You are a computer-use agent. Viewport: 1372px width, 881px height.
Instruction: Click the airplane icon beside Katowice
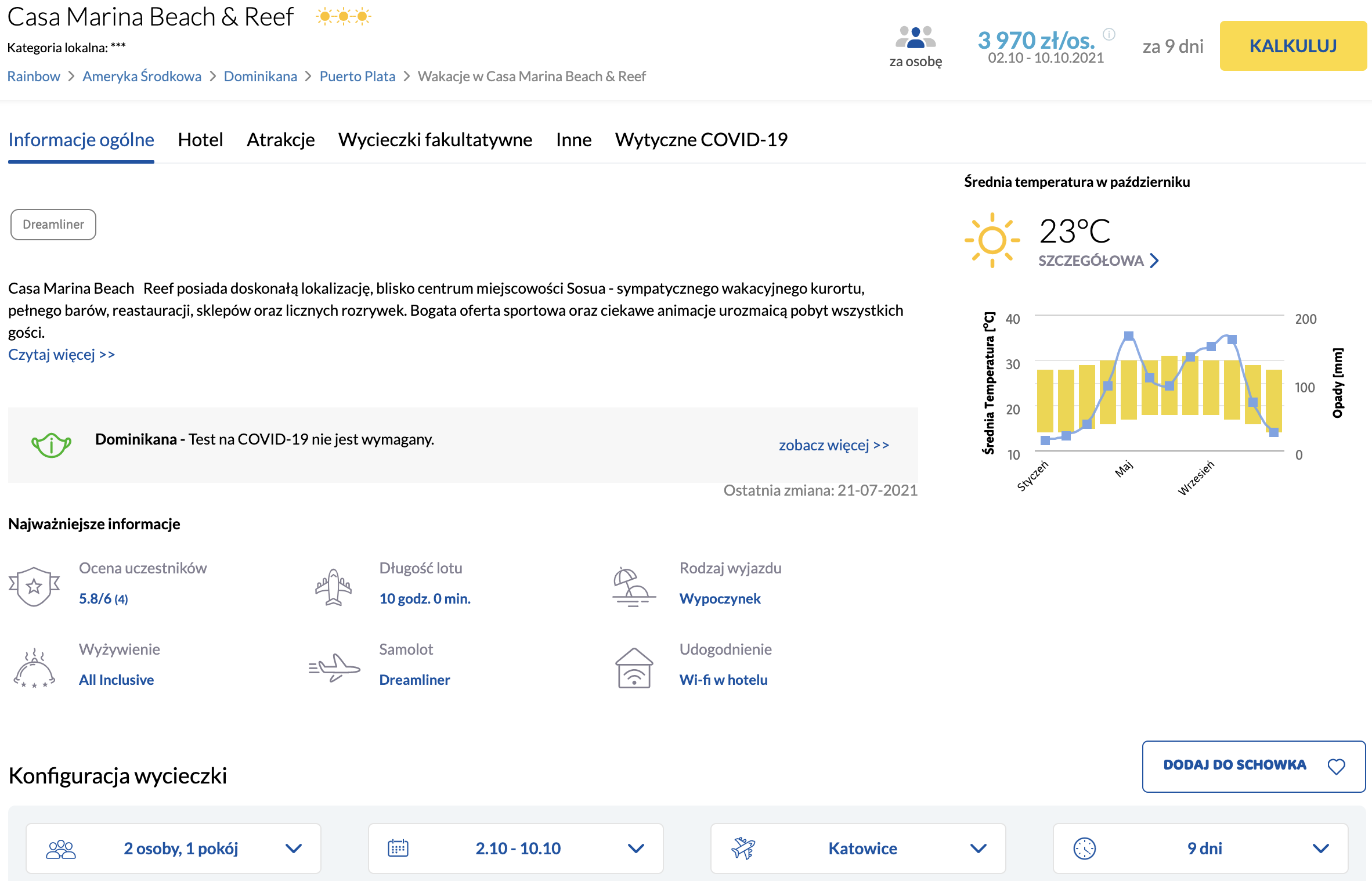pyautogui.click(x=743, y=848)
